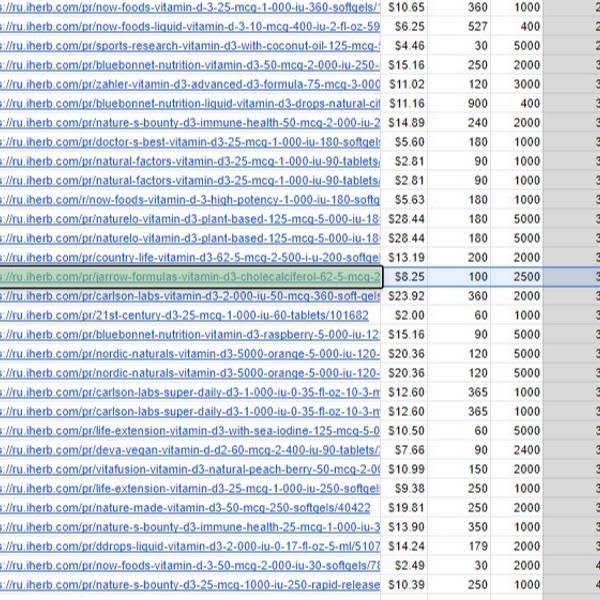Open the vitafusion natural peach-berry link
Image resolution: width=600 pixels, height=600 pixels.
pos(190,469)
